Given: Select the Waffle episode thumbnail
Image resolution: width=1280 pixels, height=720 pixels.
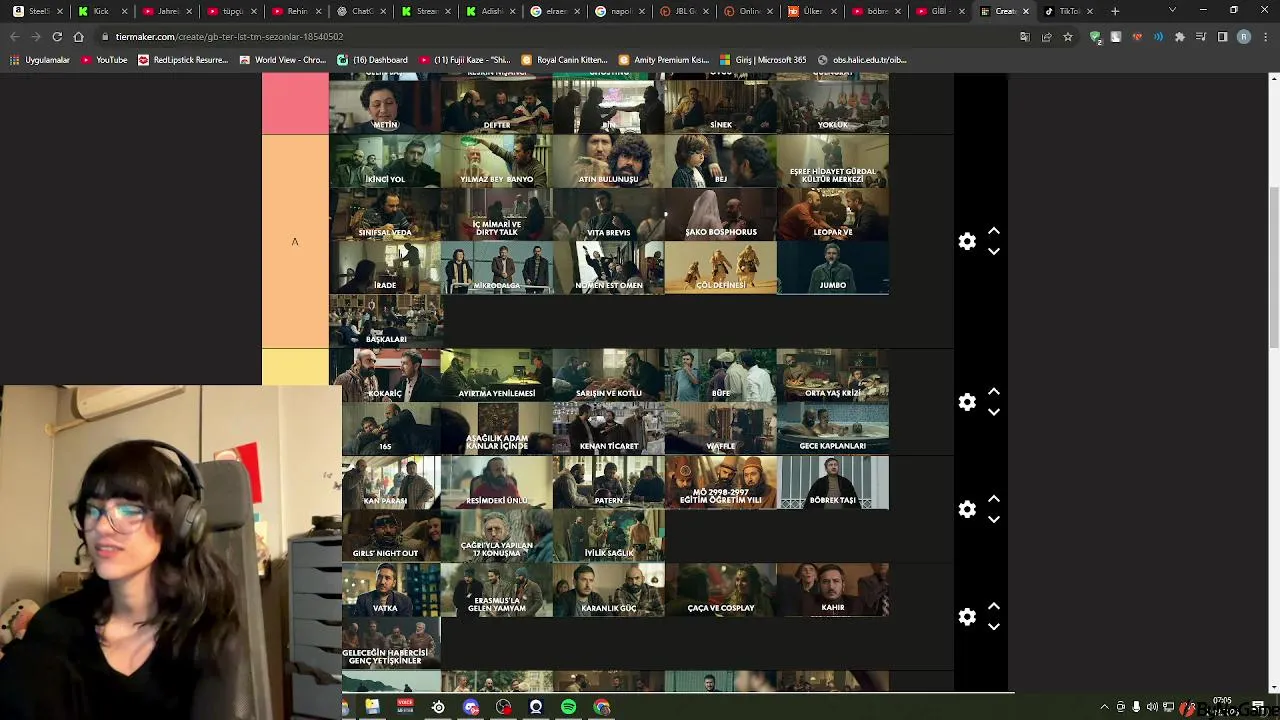Looking at the screenshot, I should pyautogui.click(x=721, y=429).
